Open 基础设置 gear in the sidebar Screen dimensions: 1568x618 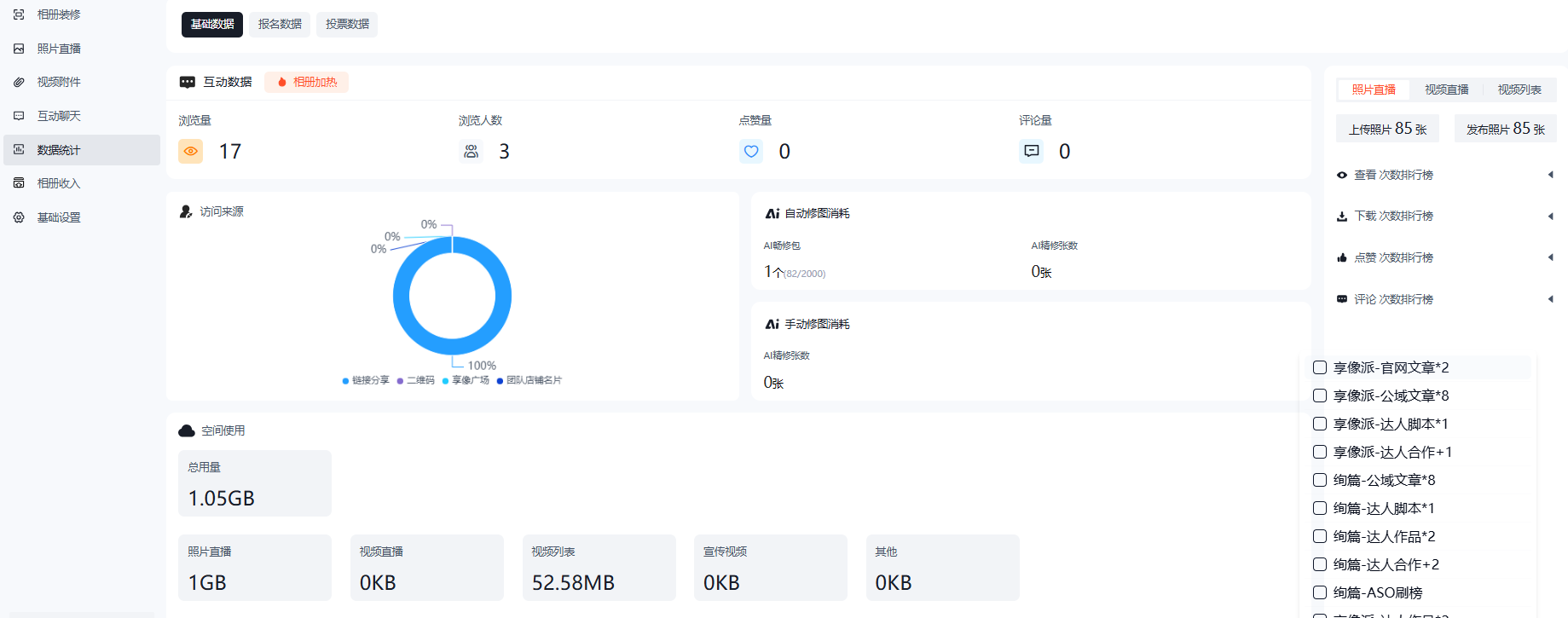click(58, 217)
